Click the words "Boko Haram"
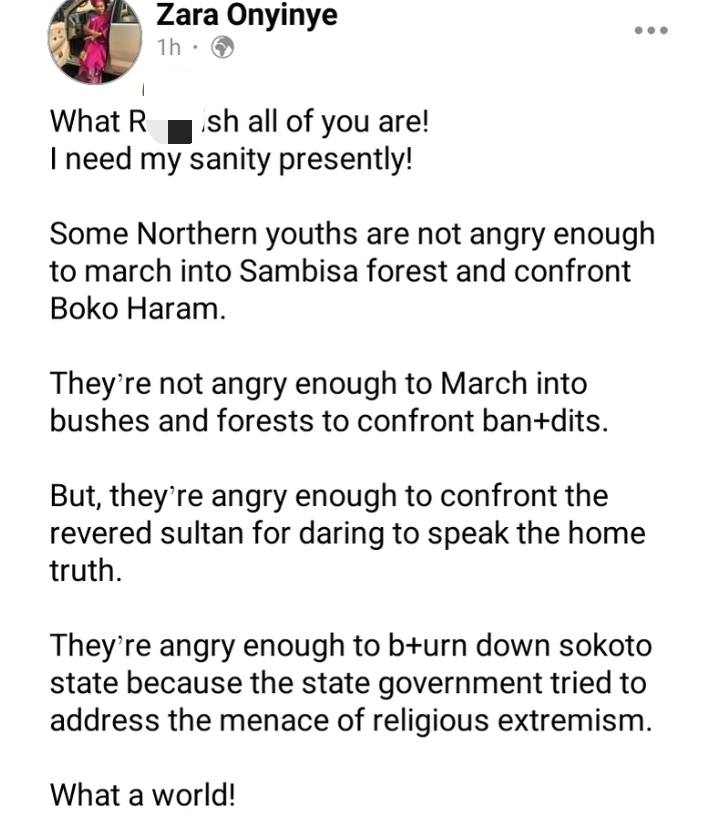The height and width of the screenshot is (818, 720). [x=133, y=308]
